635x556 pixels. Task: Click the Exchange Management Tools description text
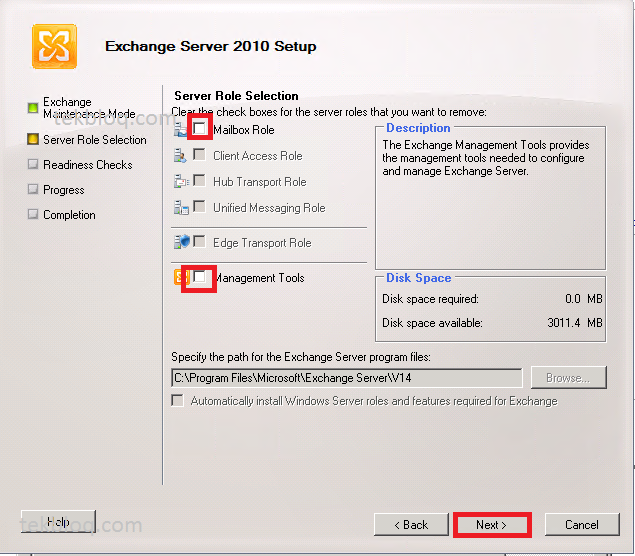point(486,158)
